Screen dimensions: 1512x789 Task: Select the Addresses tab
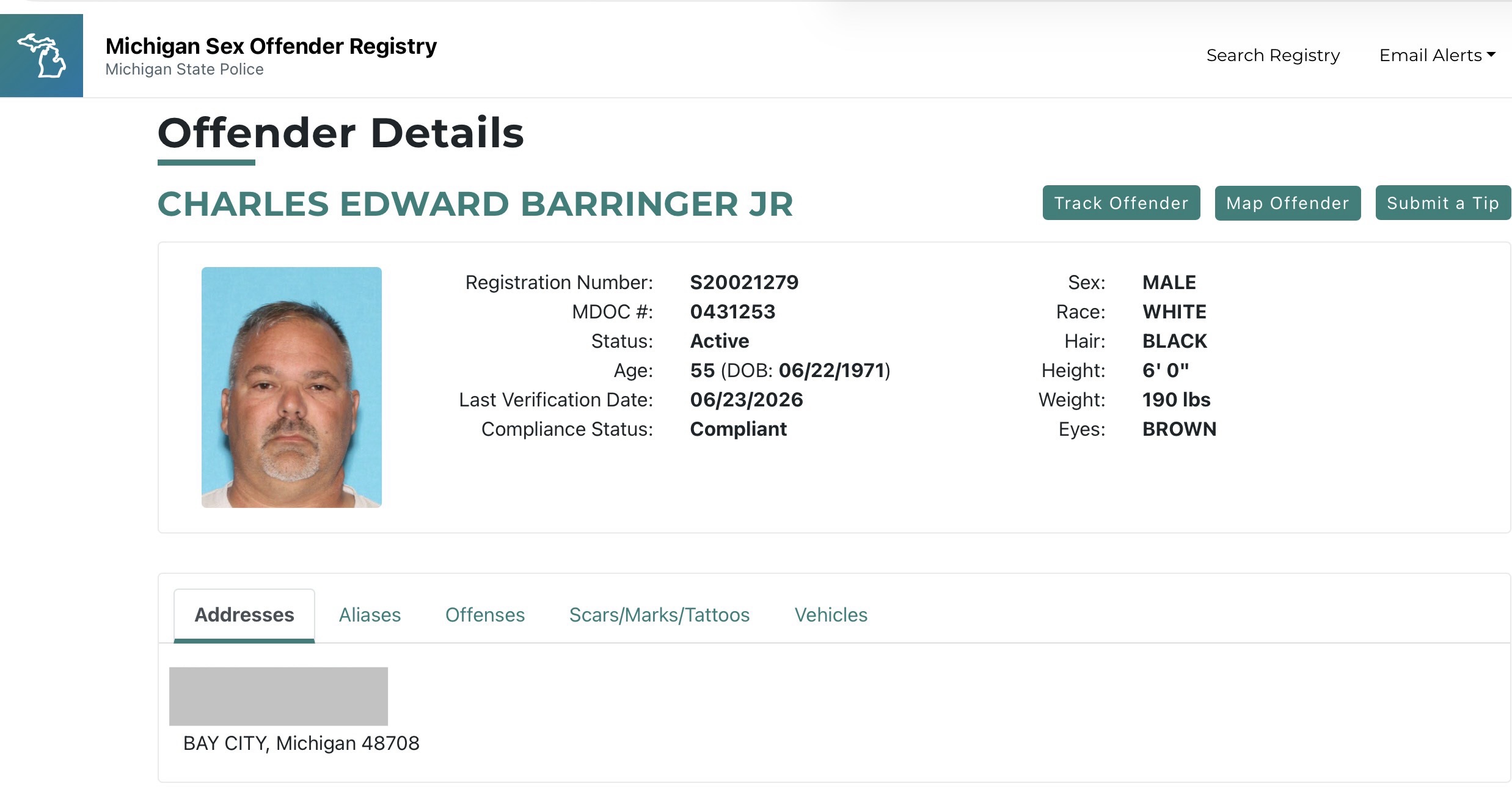pos(244,615)
